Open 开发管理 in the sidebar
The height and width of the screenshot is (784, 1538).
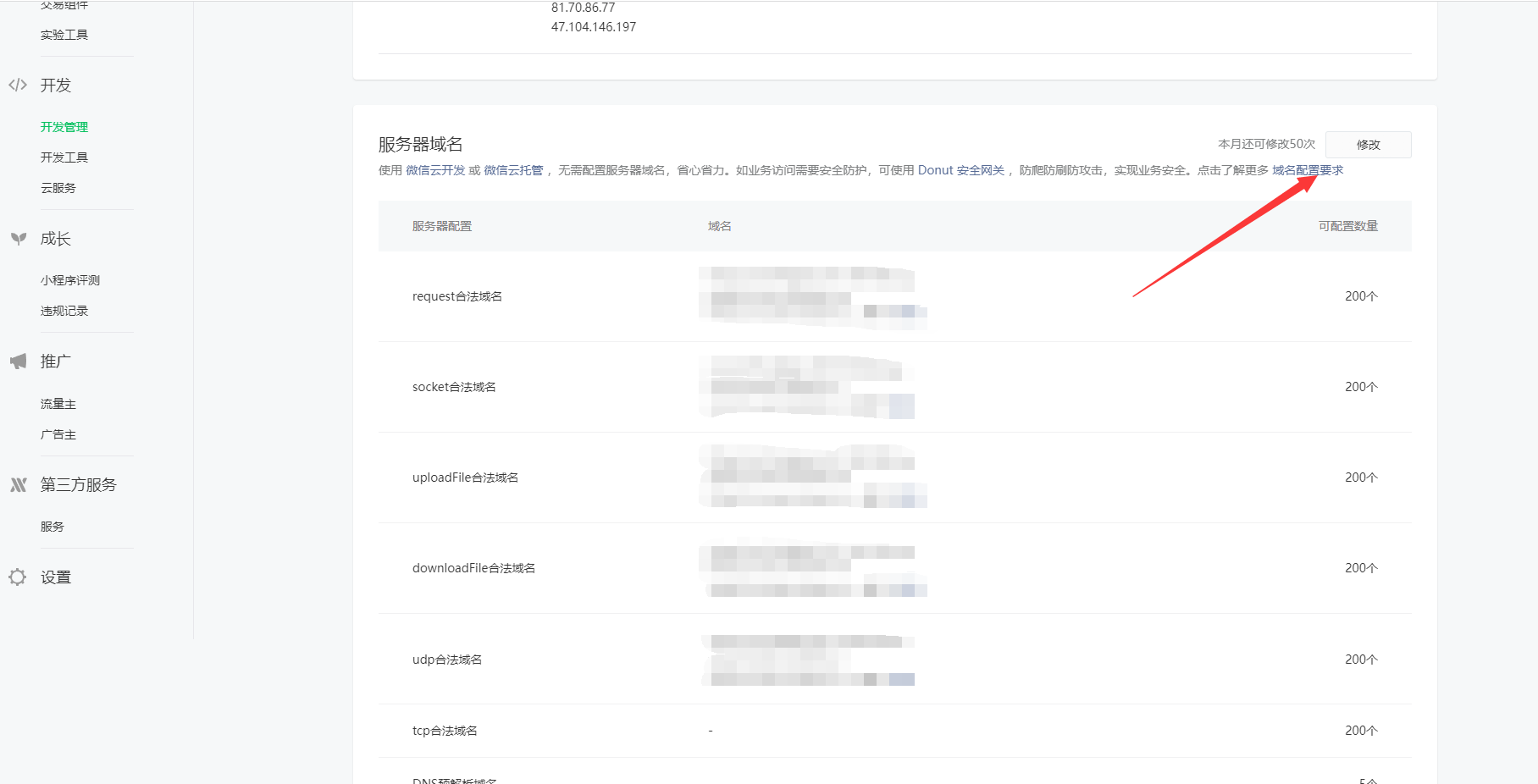pos(64,127)
